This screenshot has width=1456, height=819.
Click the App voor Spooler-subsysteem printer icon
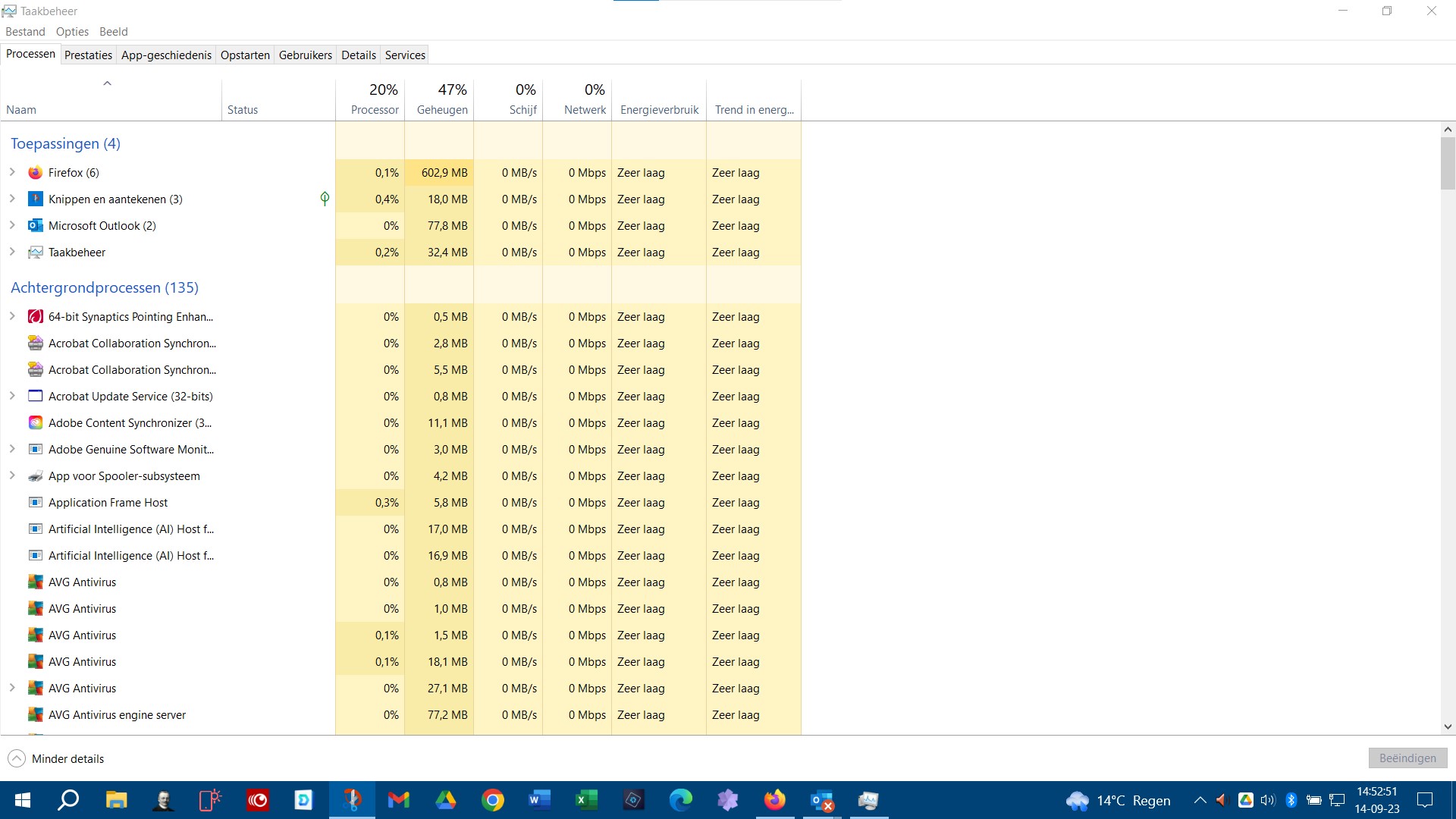(x=35, y=476)
